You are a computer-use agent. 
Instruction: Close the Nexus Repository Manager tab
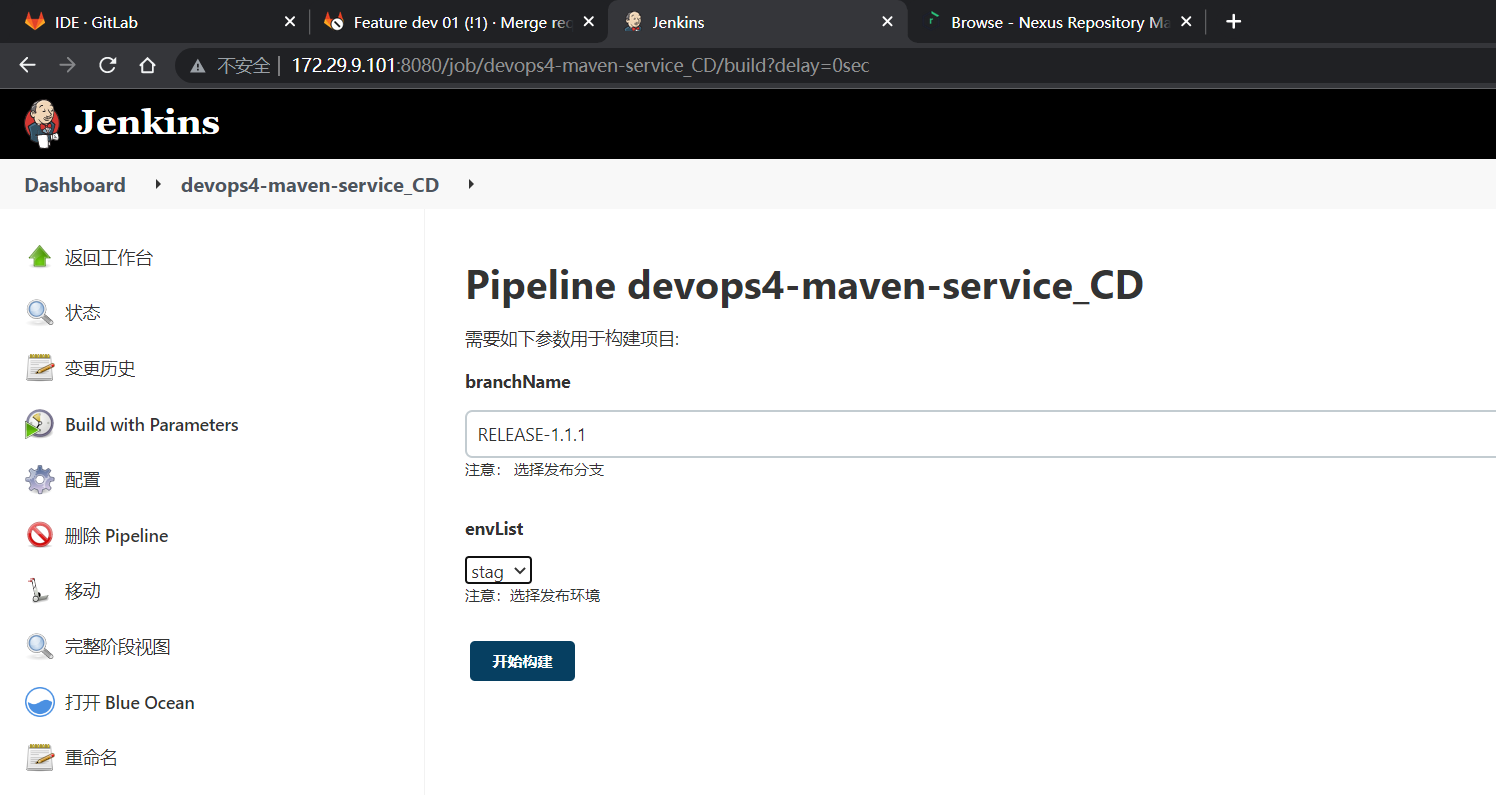click(1186, 22)
